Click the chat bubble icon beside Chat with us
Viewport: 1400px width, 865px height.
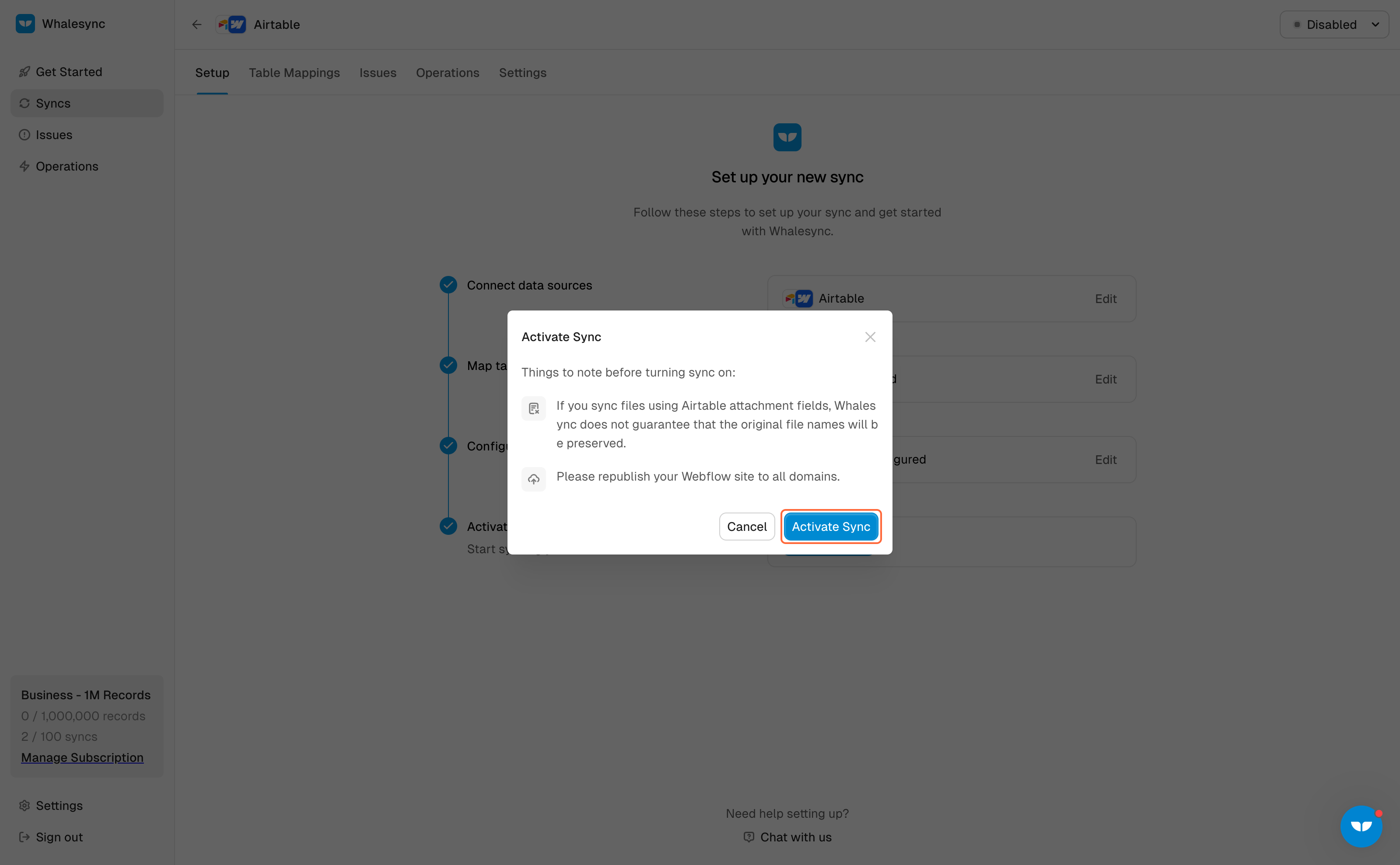click(749, 837)
